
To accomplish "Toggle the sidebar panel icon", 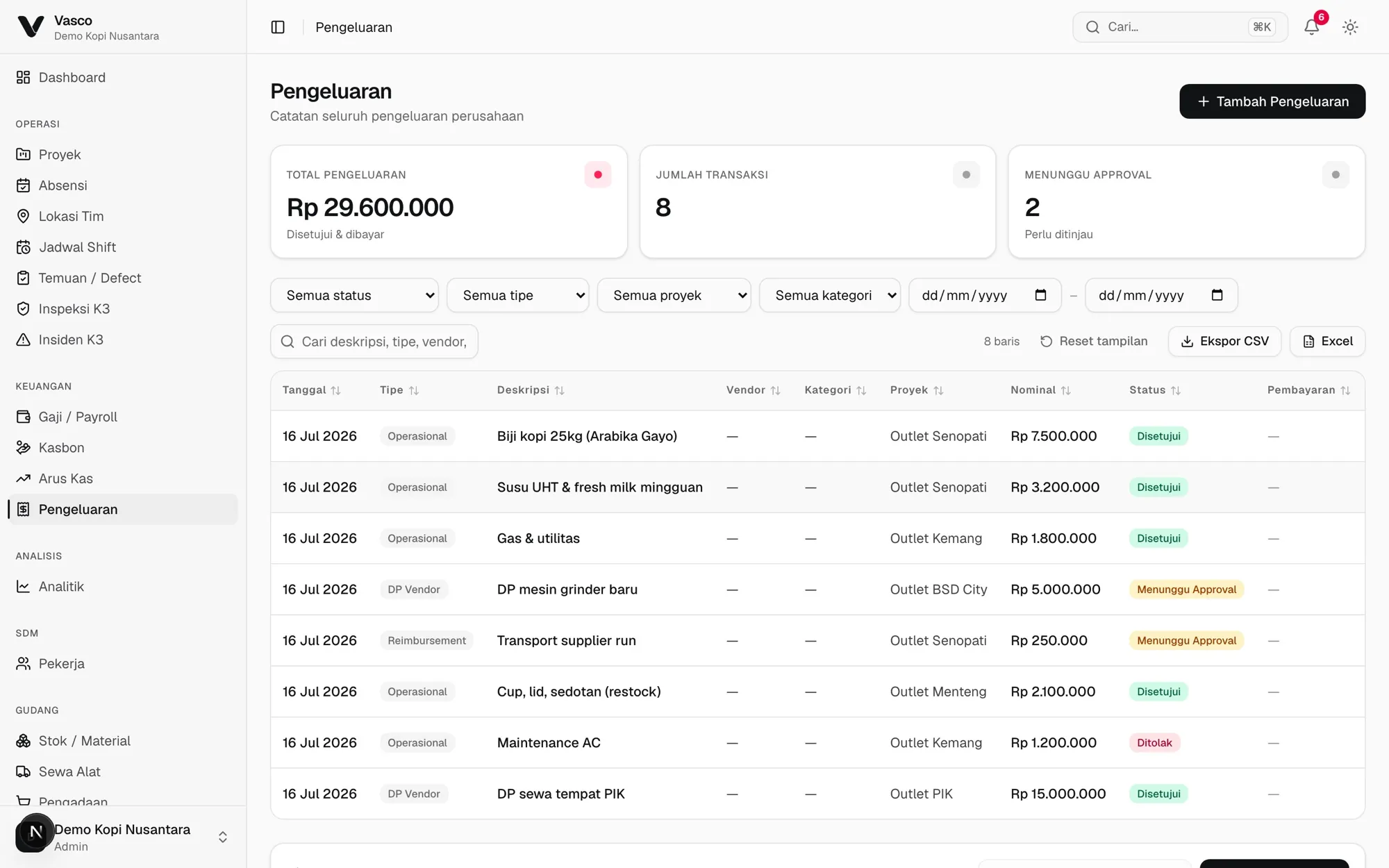I will [278, 27].
